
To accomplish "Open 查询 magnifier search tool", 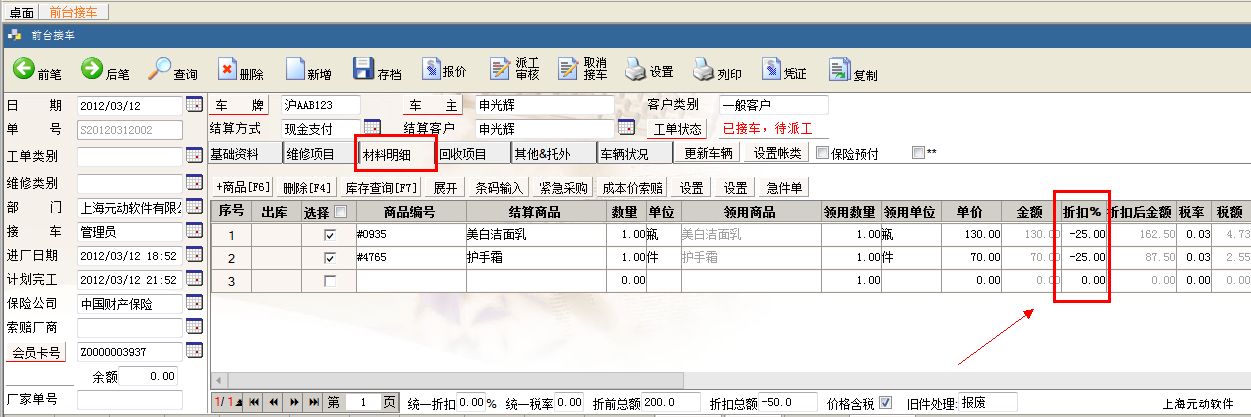I will click(x=160, y=69).
